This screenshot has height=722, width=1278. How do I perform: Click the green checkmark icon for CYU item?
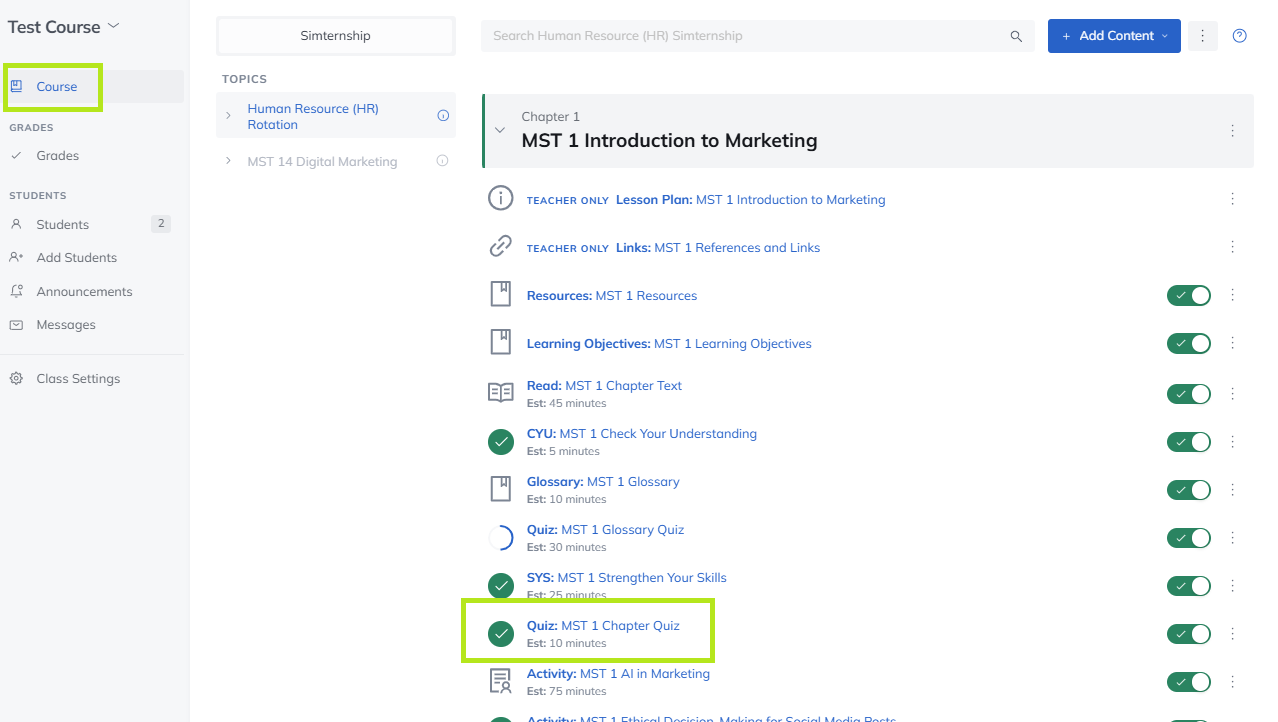click(x=500, y=441)
